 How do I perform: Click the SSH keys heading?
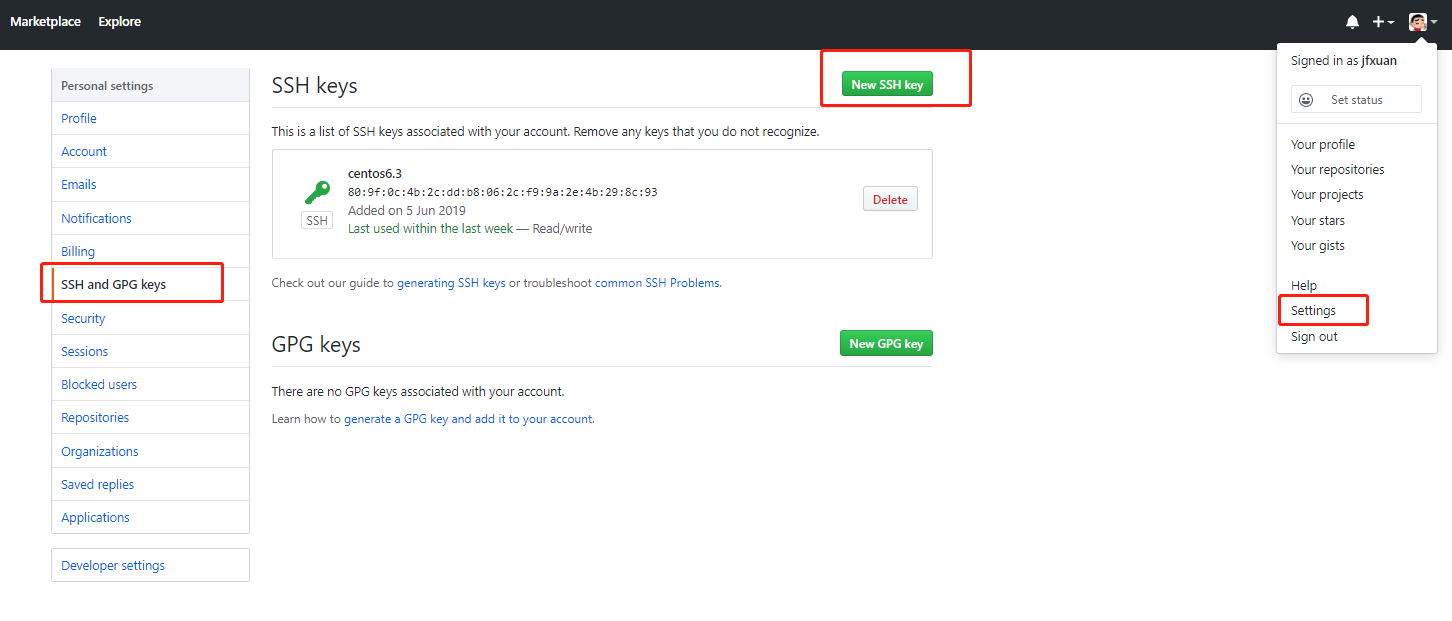[314, 86]
